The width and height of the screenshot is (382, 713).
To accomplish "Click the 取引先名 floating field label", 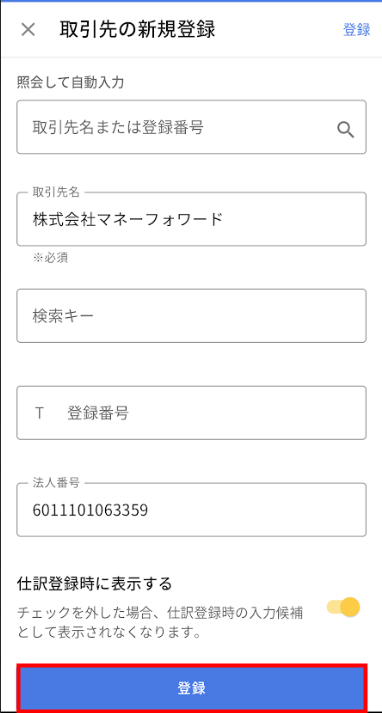I will click(x=56, y=192).
